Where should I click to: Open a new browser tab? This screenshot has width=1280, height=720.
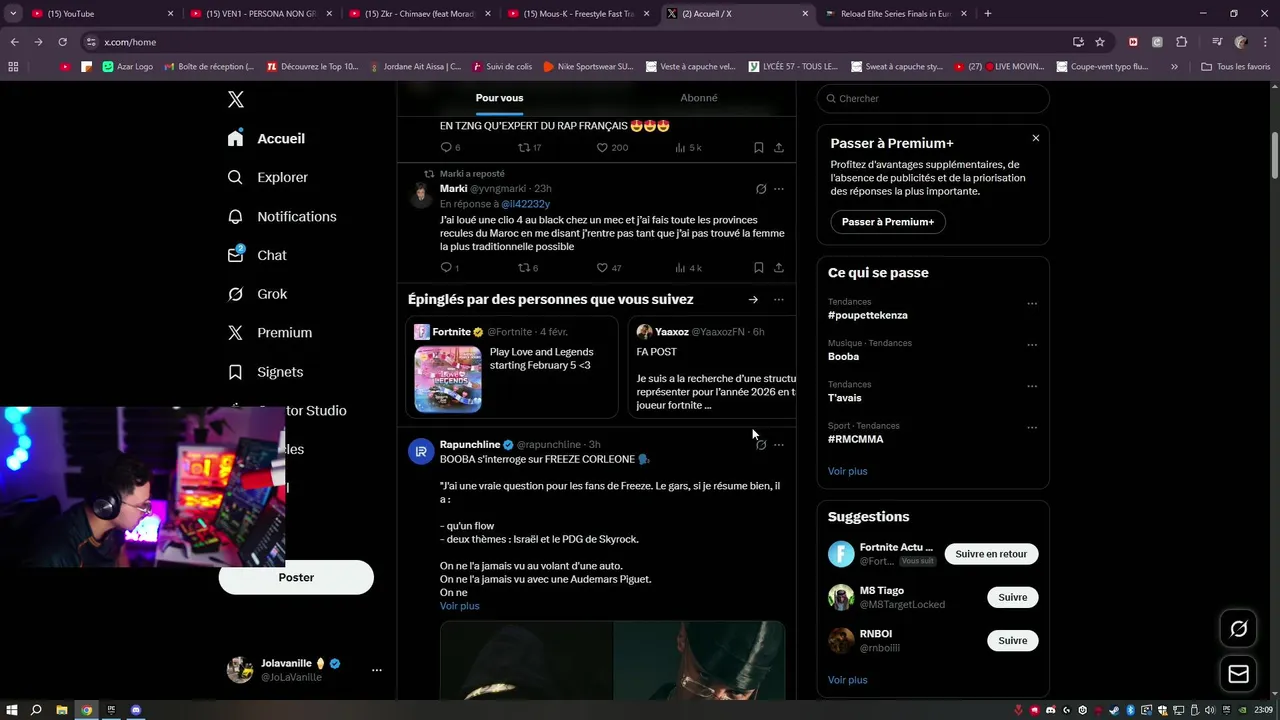click(x=988, y=13)
